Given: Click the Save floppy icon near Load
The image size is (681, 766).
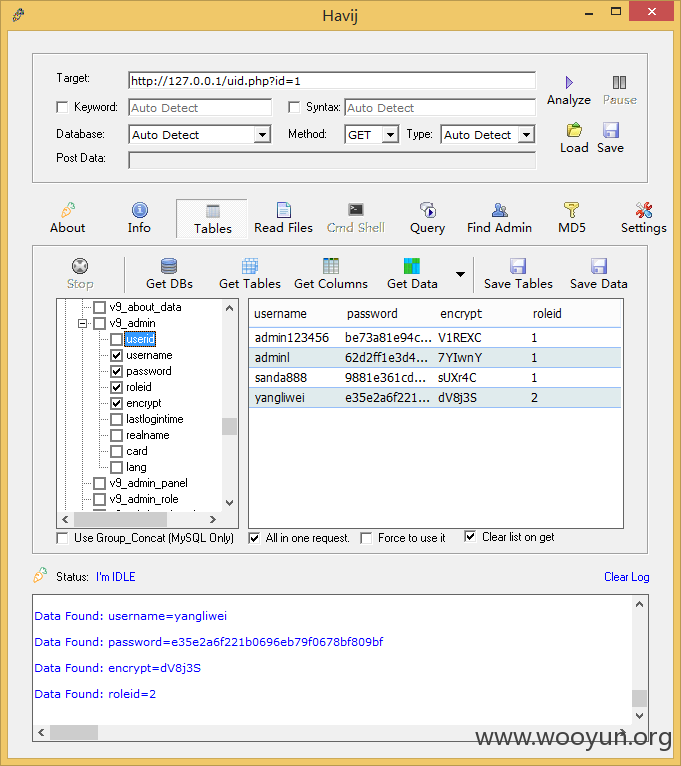Looking at the screenshot, I should (x=611, y=130).
